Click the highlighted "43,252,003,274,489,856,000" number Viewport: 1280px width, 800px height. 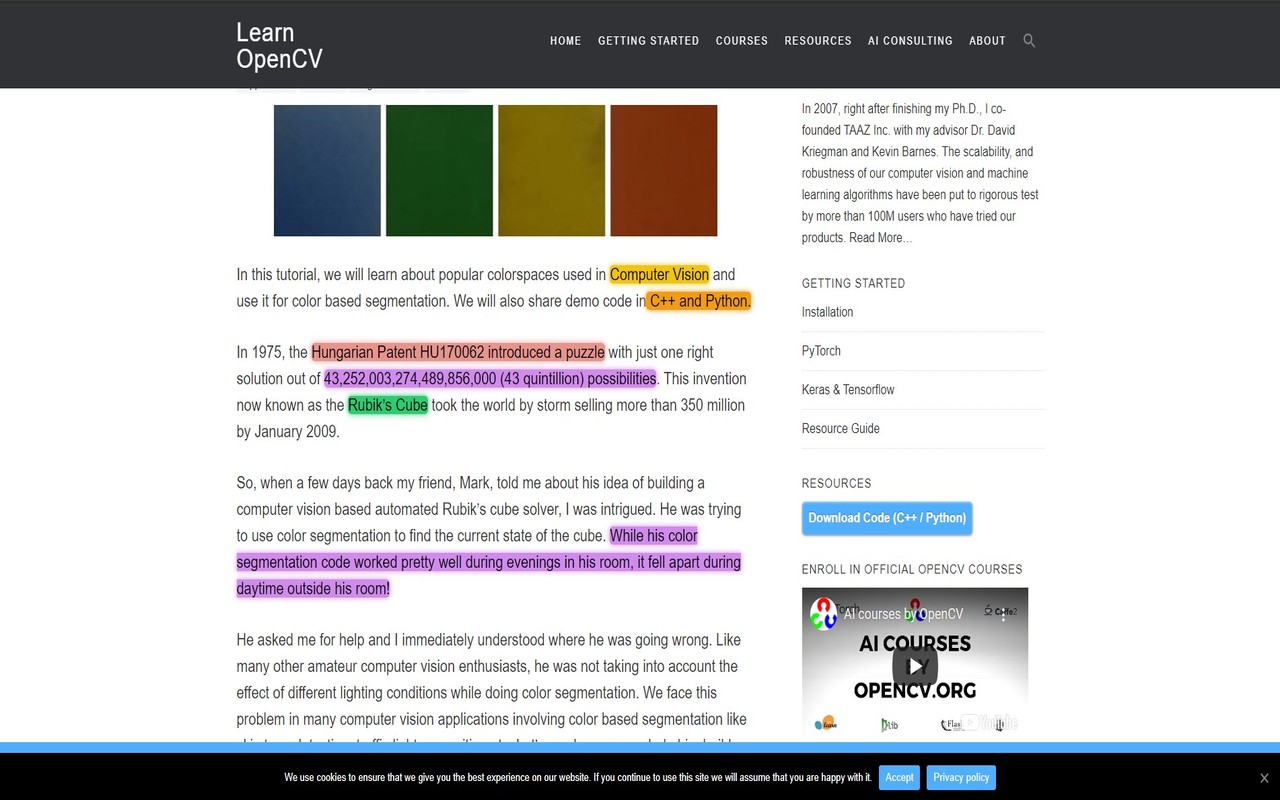tap(410, 379)
